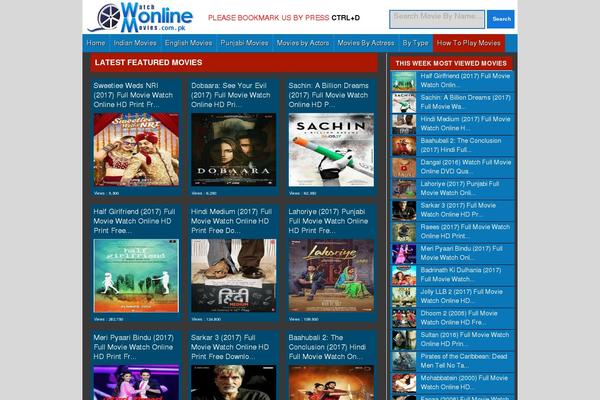The width and height of the screenshot is (600, 400).
Task: Open Dobaara: See Your Evil title link
Action: [231, 95]
